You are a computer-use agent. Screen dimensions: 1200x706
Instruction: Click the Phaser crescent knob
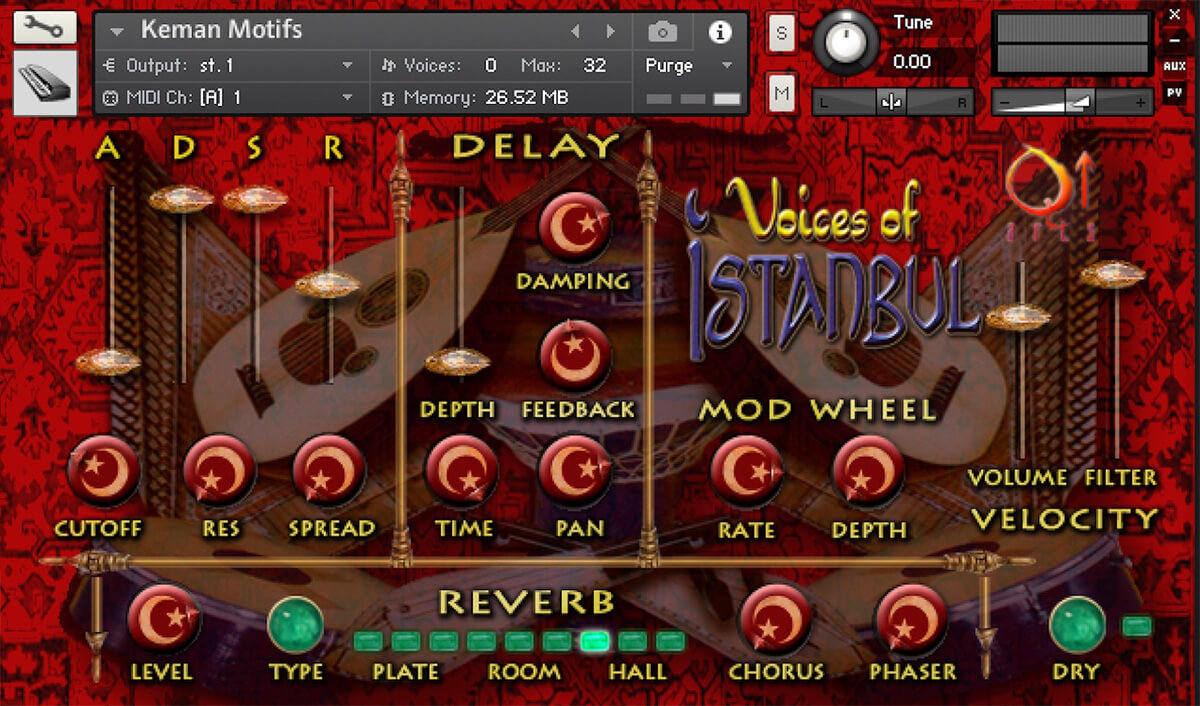pyautogui.click(x=911, y=620)
